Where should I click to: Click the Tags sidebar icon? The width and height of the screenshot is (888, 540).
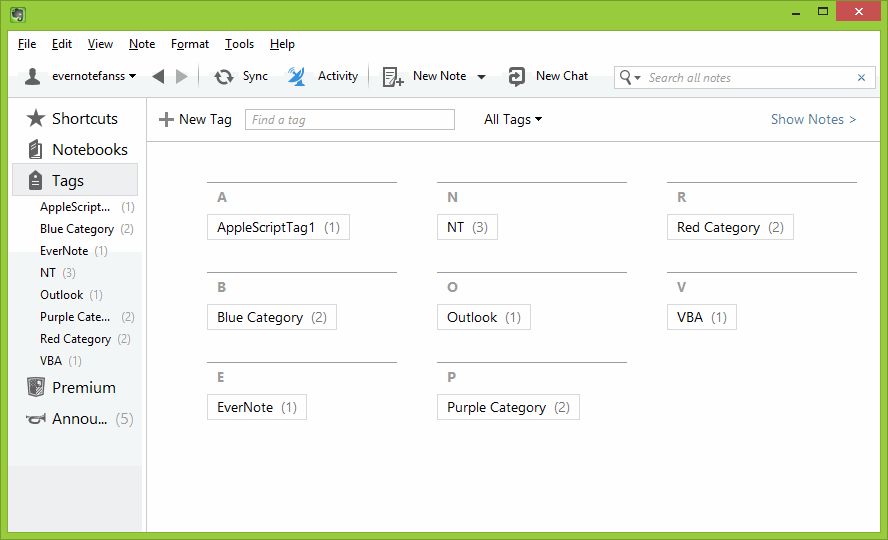[35, 180]
